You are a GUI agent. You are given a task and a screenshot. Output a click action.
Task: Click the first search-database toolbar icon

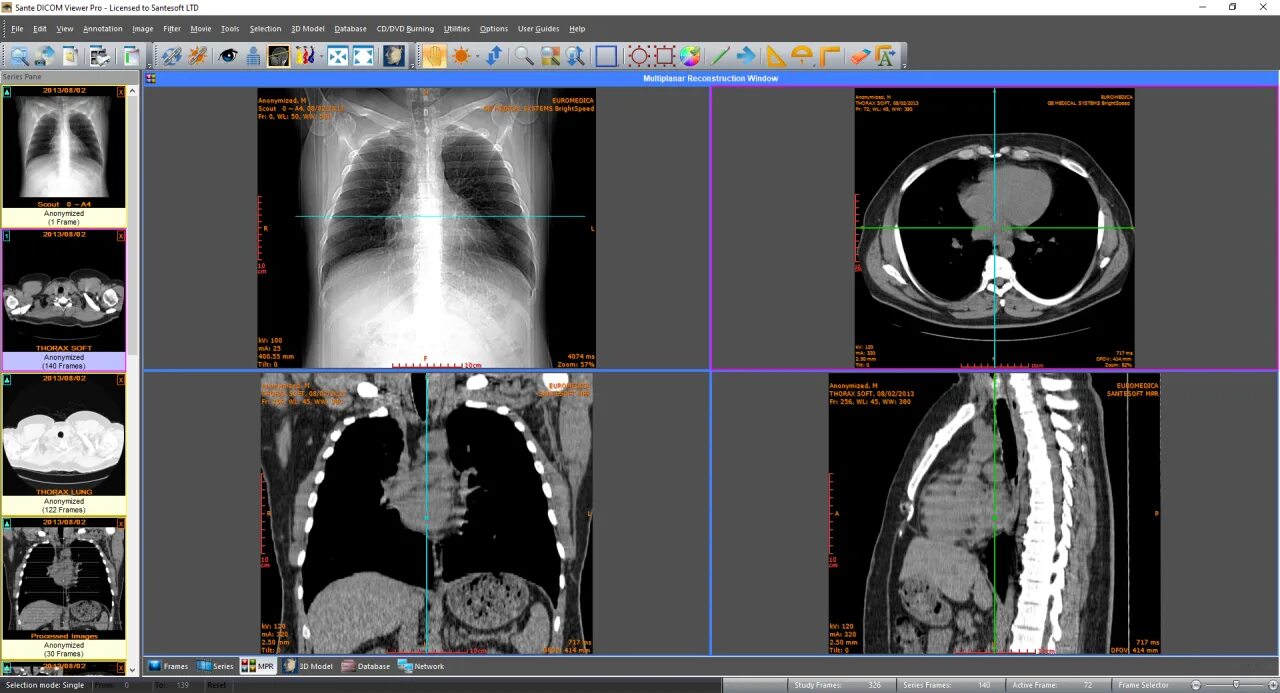[19, 56]
